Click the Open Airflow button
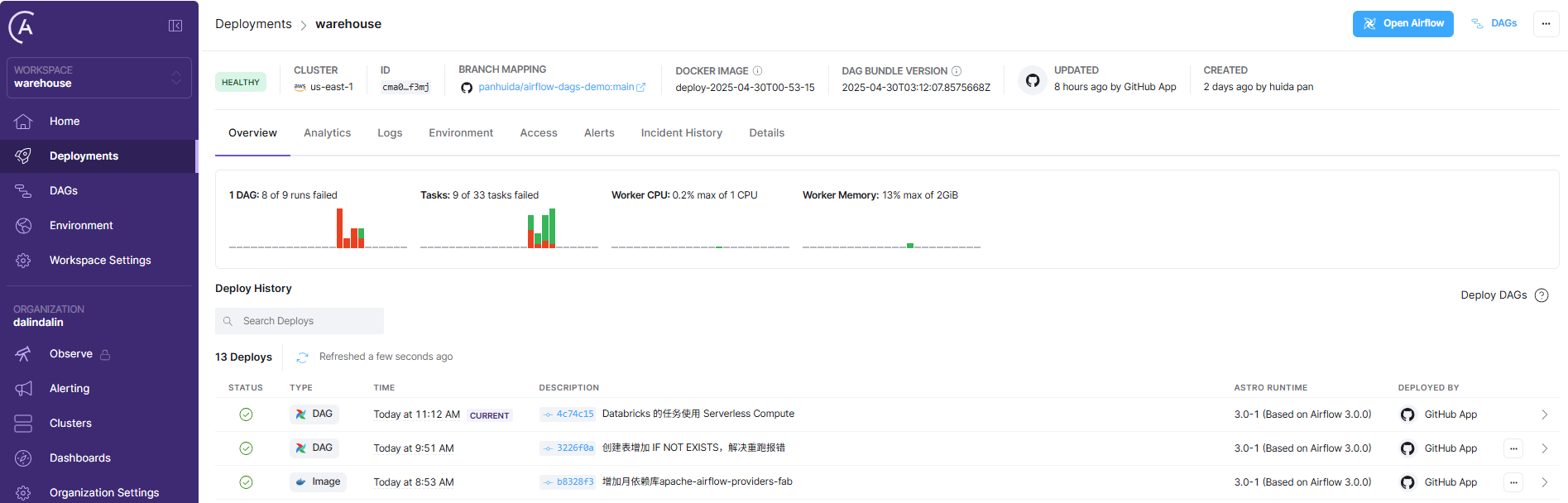The width and height of the screenshot is (1568, 503). point(1403,24)
